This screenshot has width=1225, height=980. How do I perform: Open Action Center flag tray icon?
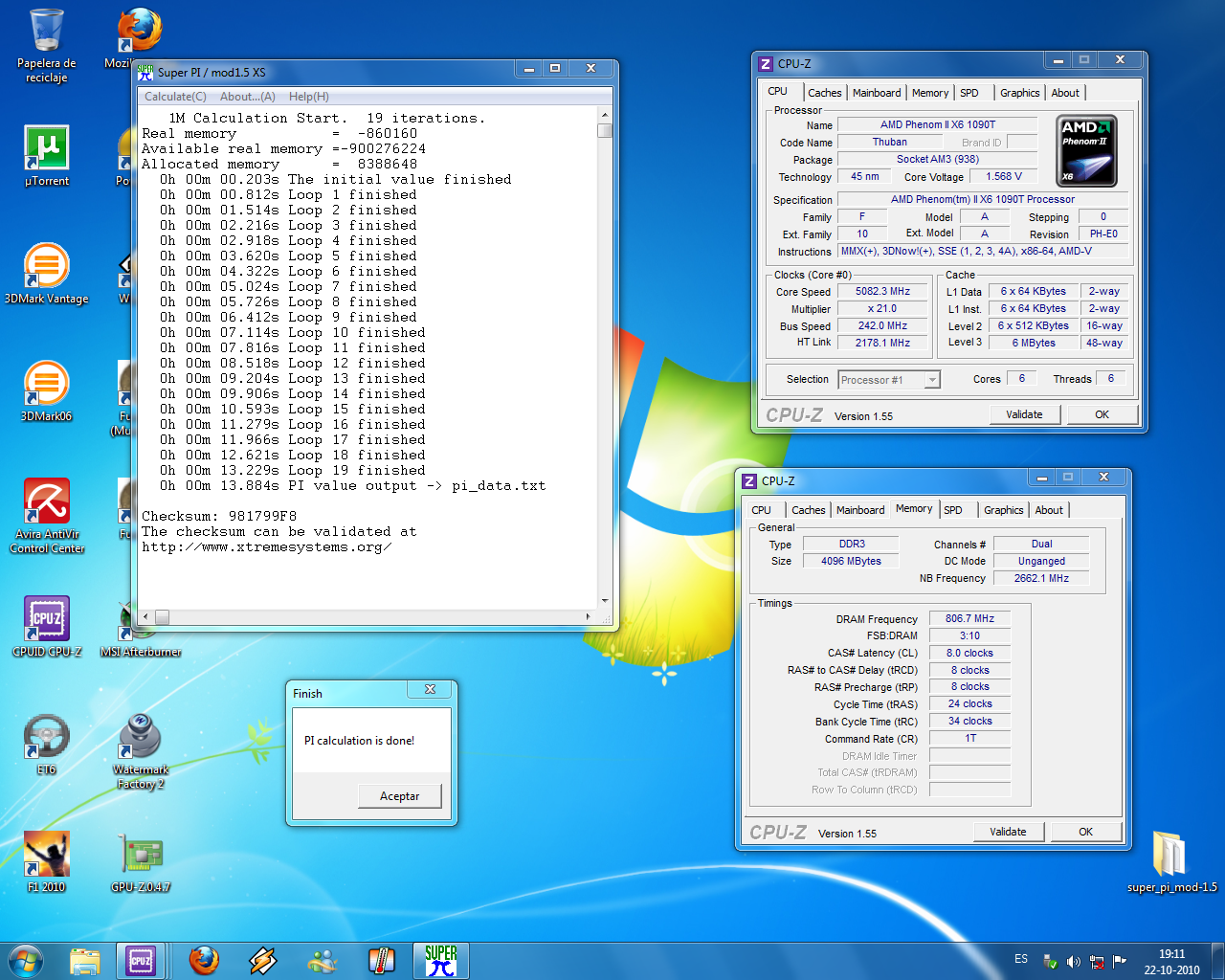pyautogui.click(x=1120, y=962)
